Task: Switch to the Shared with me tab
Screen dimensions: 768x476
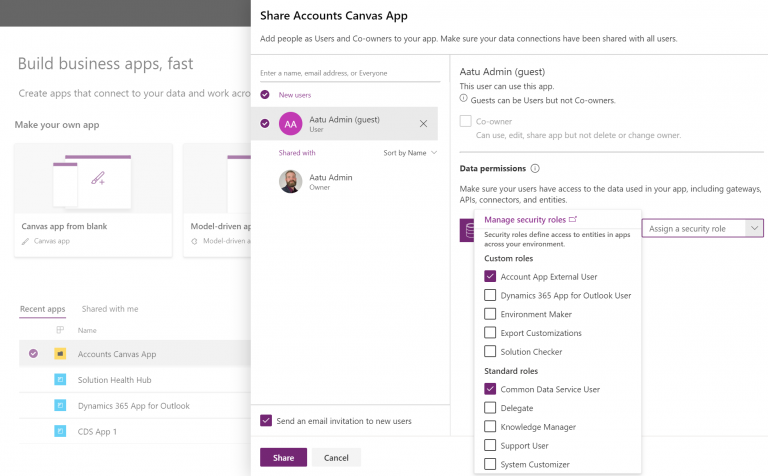Action: [110, 309]
